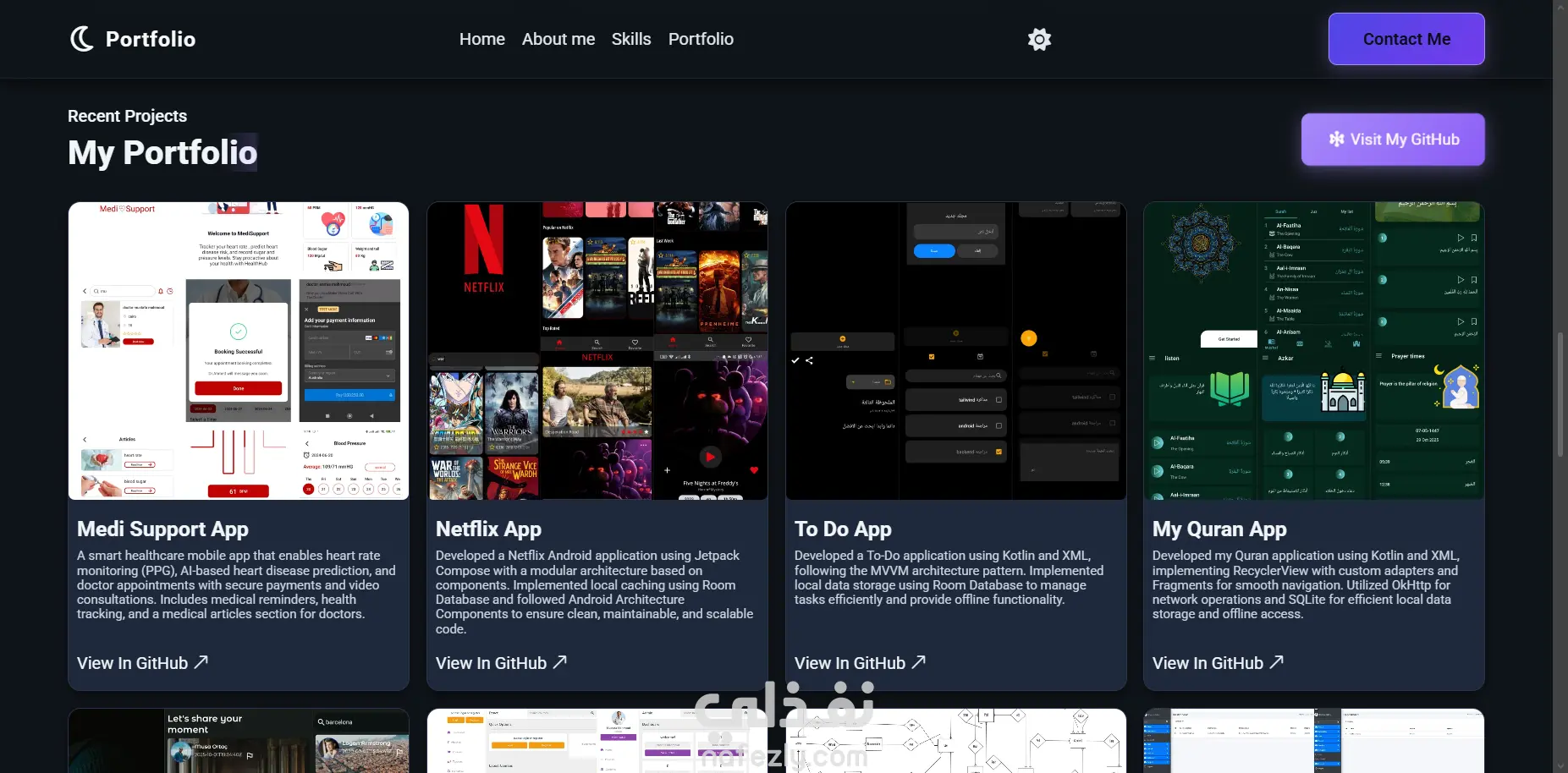Screen dimensions: 1568x773
Task: Click the Contact Me button
Action: [x=1406, y=39]
